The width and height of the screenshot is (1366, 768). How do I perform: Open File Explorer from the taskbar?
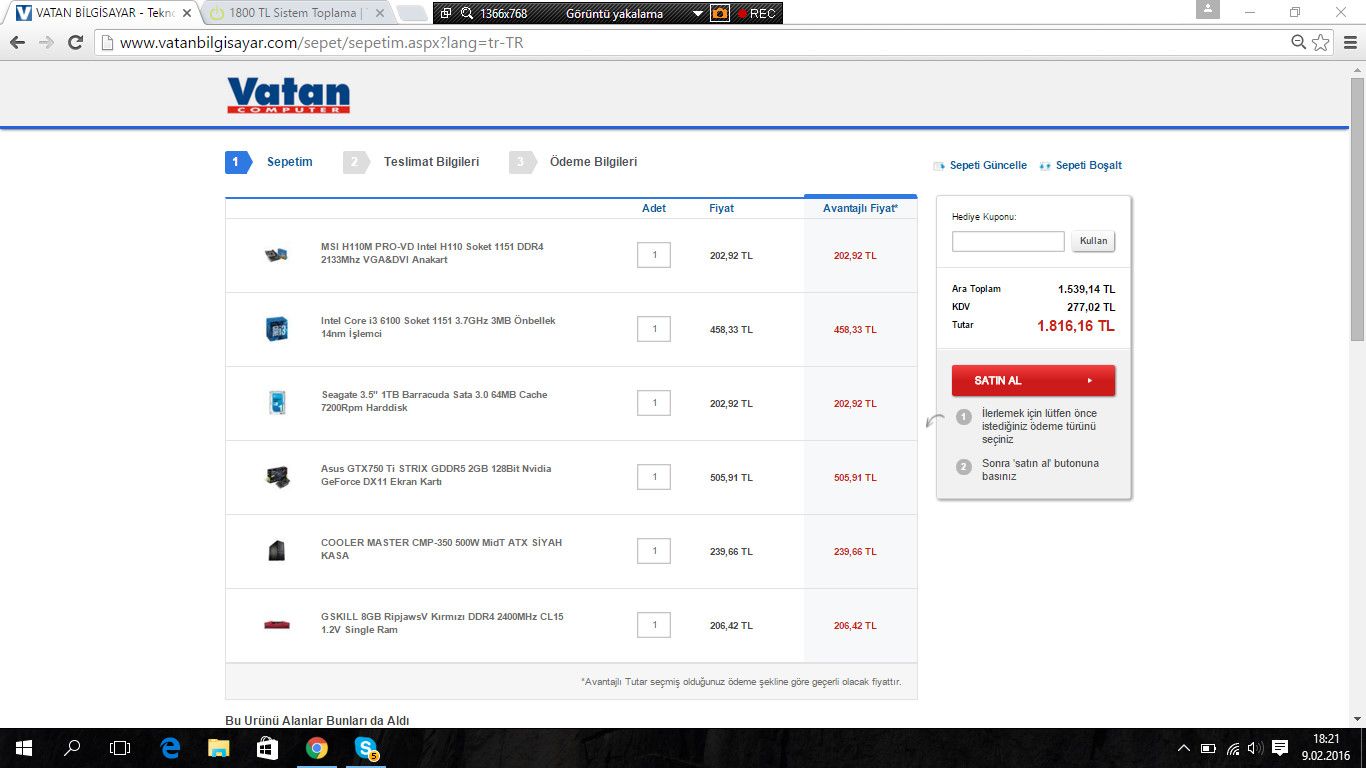point(218,748)
